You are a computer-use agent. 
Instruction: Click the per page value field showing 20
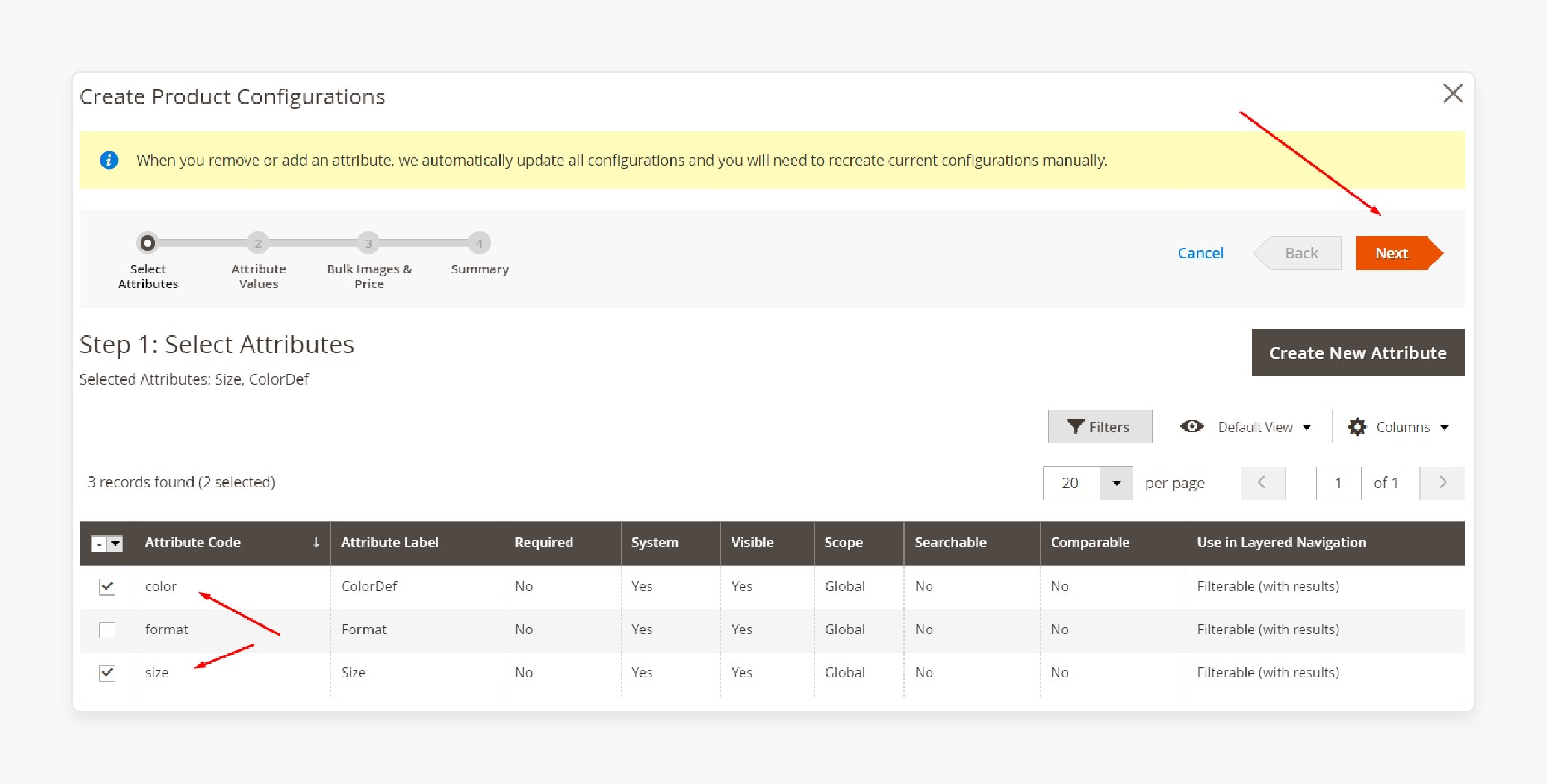coord(1071,483)
